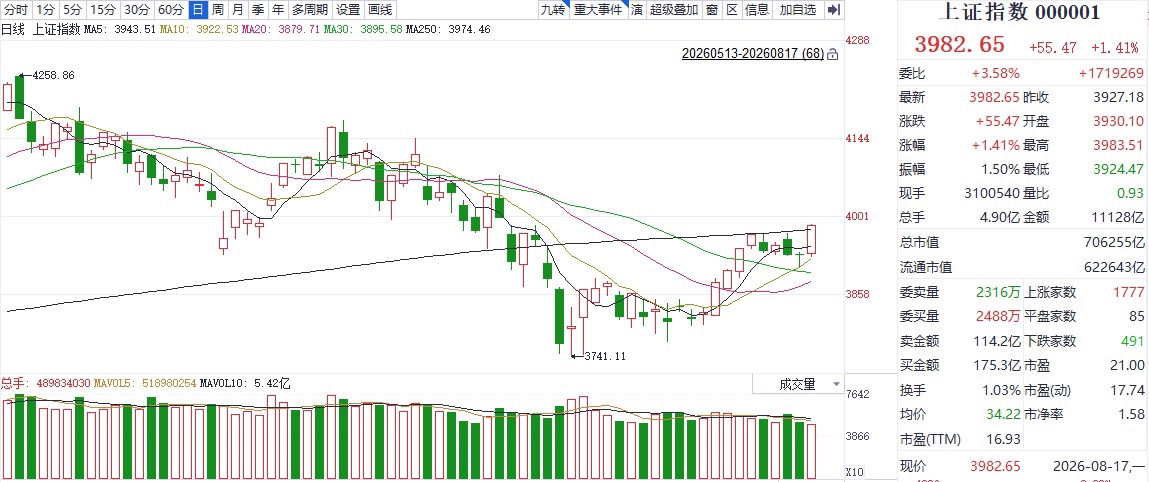Click the 演 replay demo icon
Viewport: 1149px width, 482px height.
[x=637, y=10]
